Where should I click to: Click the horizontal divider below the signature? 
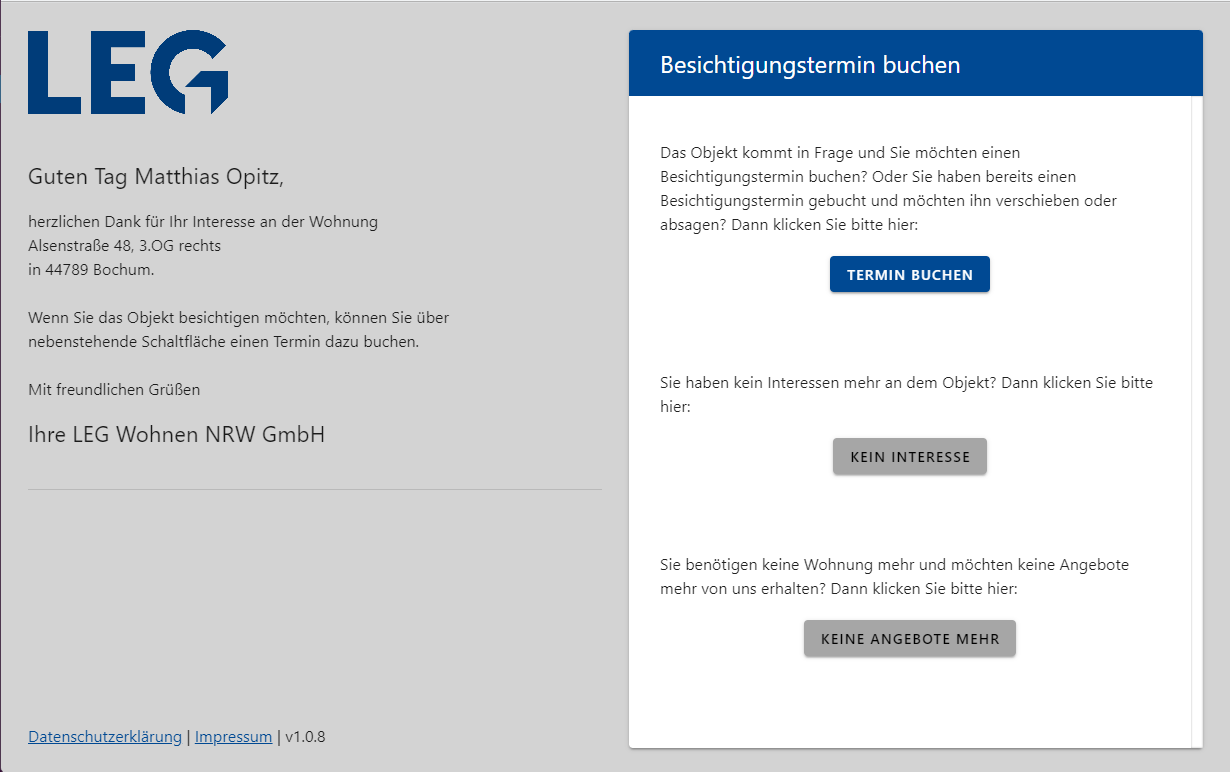point(315,490)
